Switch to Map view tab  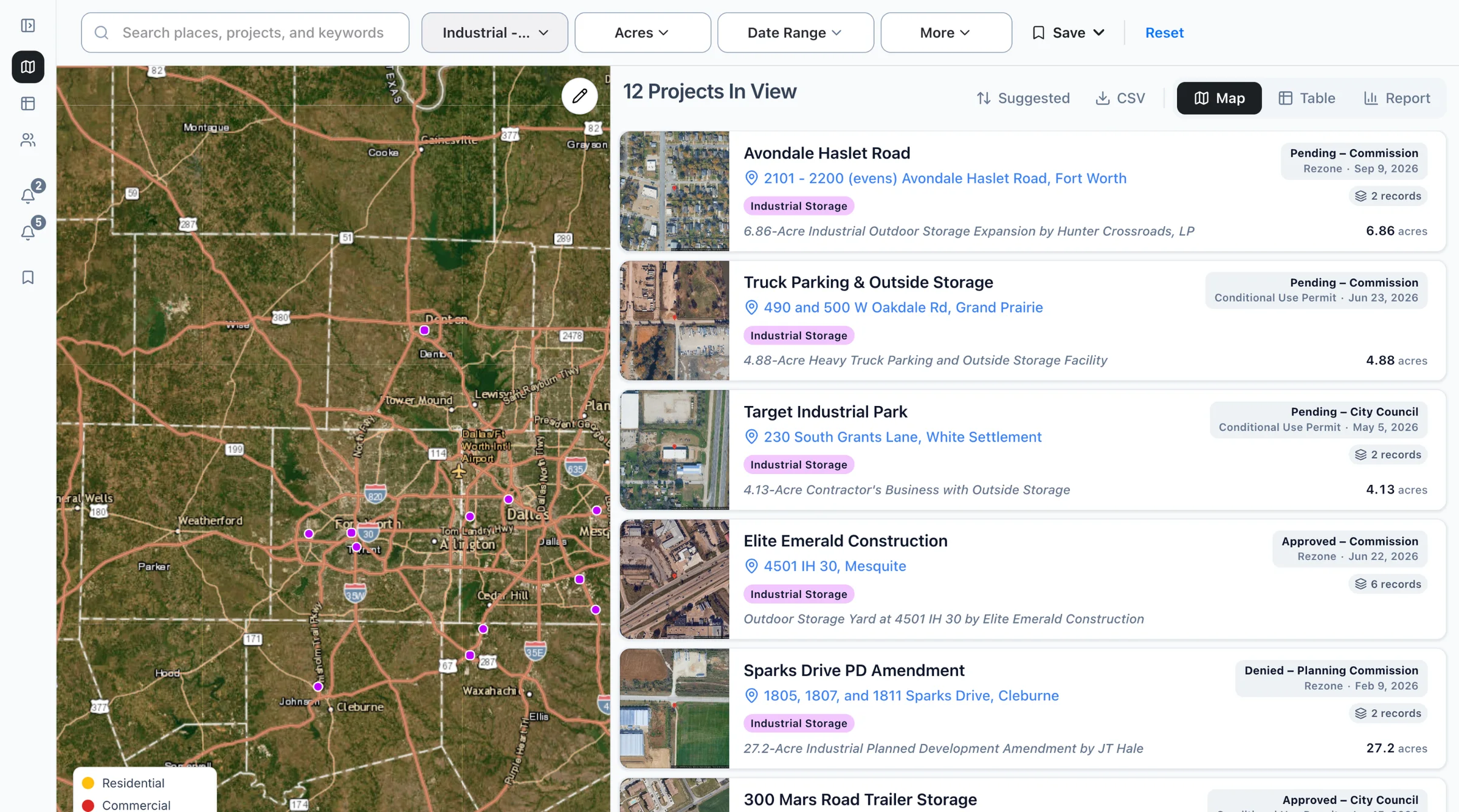[1219, 98]
